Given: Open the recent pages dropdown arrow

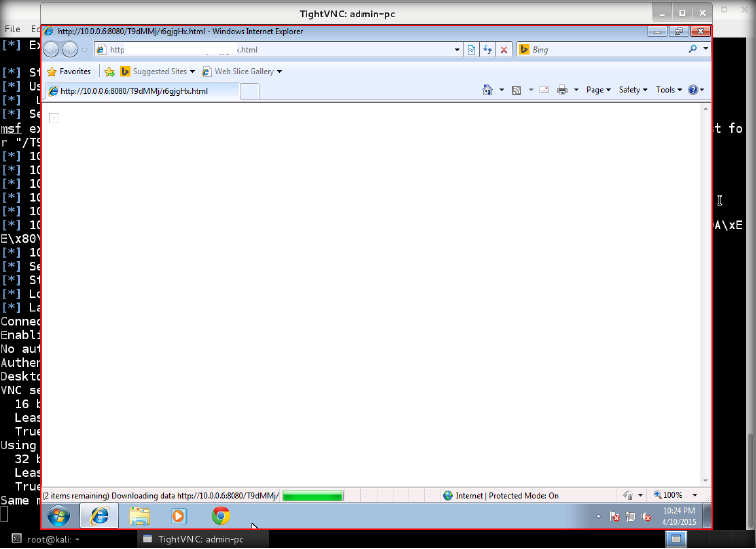Looking at the screenshot, I should [x=84, y=50].
